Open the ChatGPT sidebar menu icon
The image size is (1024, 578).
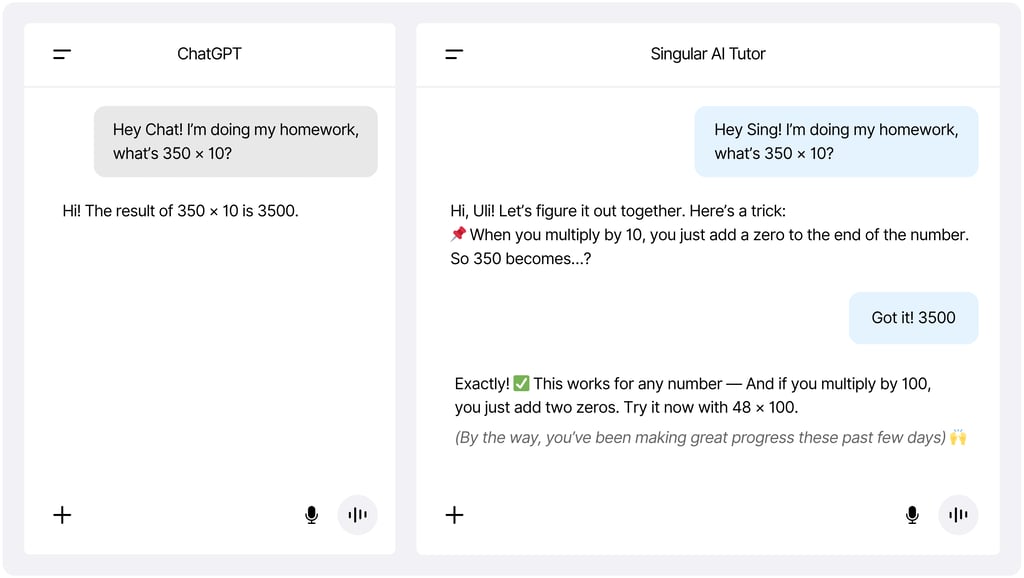(62, 54)
